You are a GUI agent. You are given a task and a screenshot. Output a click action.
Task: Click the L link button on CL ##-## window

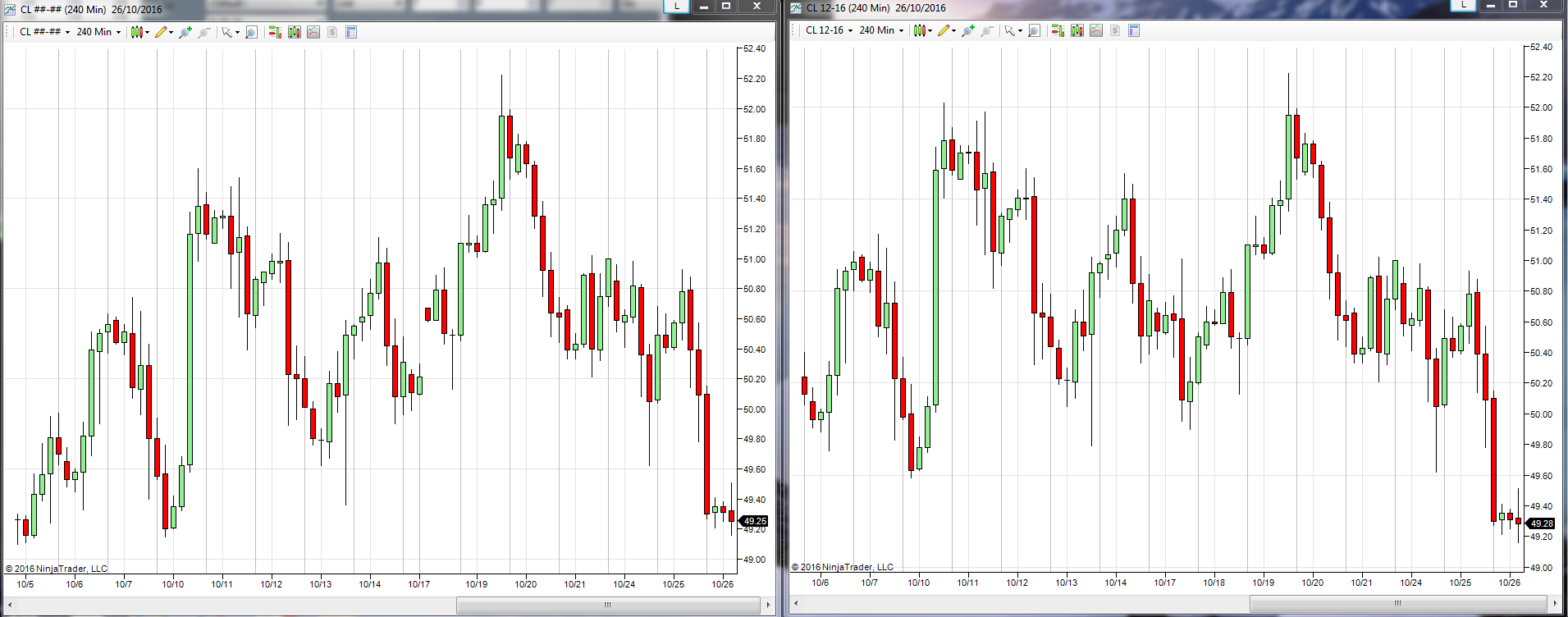coord(676,6)
